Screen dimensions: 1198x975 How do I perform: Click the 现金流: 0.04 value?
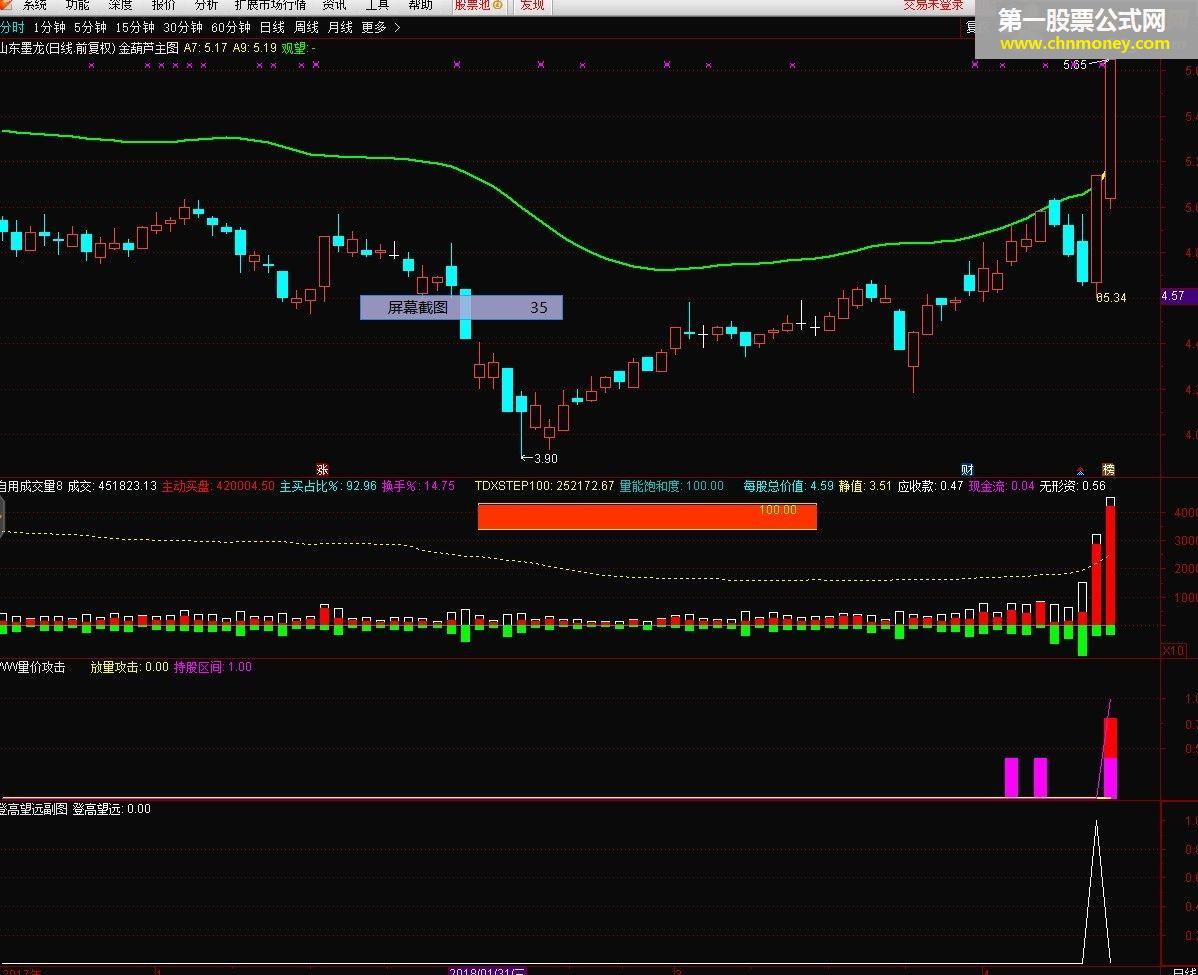1002,486
